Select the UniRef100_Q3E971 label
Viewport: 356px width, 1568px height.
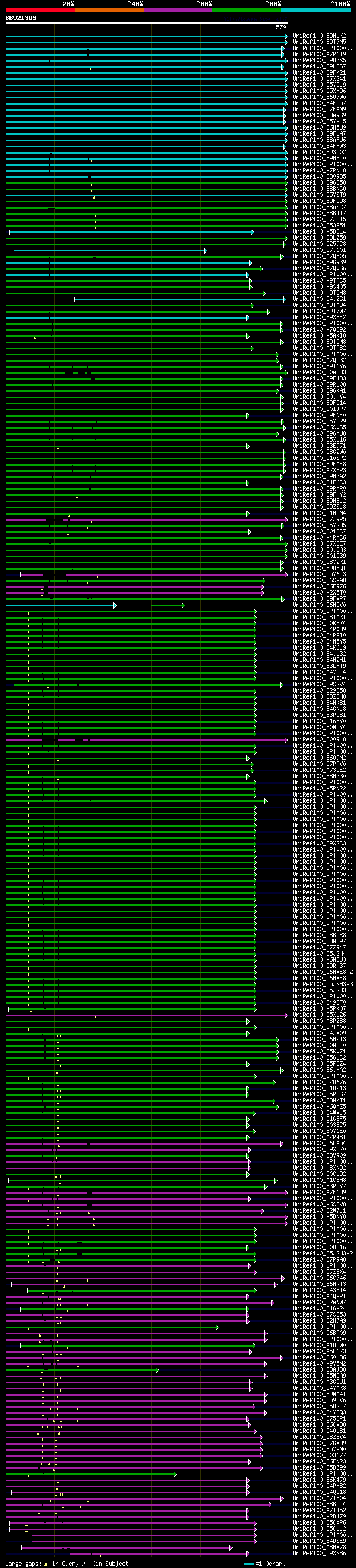coord(319,446)
